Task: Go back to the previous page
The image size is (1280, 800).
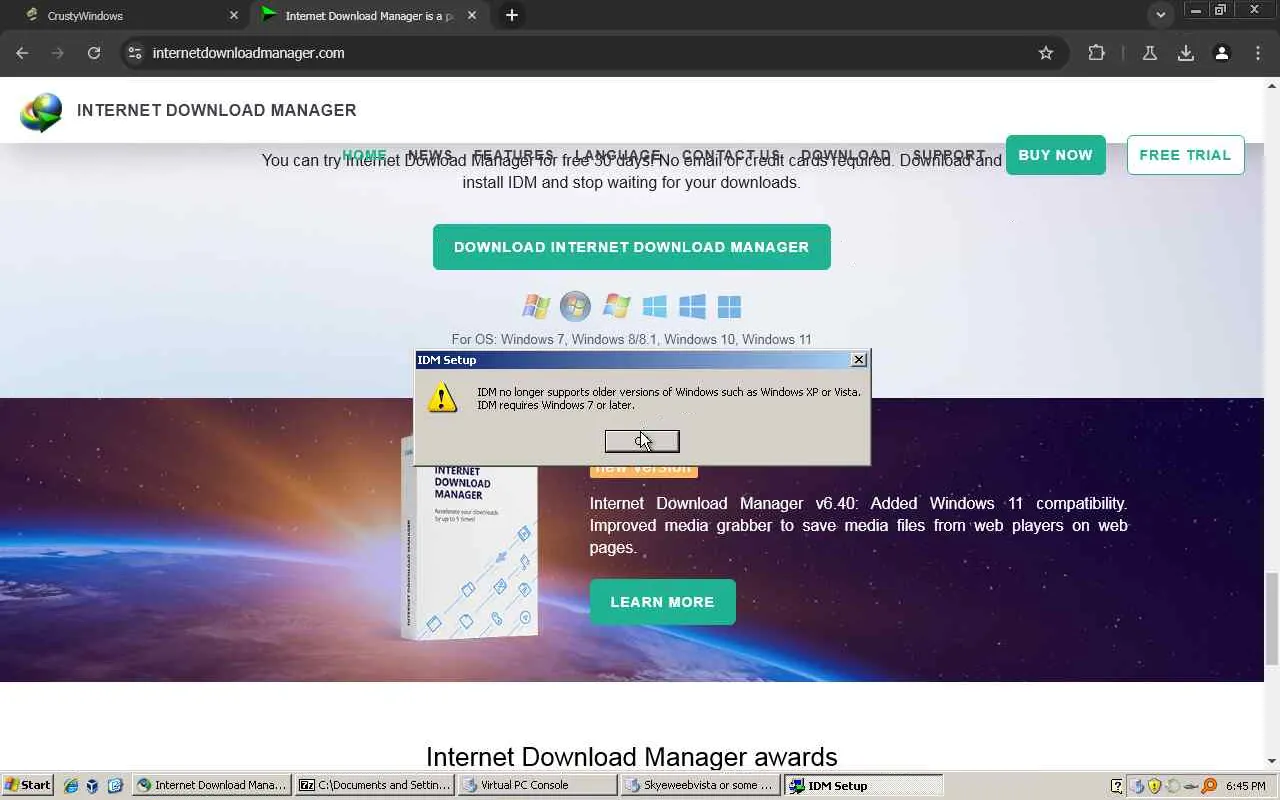Action: (22, 53)
